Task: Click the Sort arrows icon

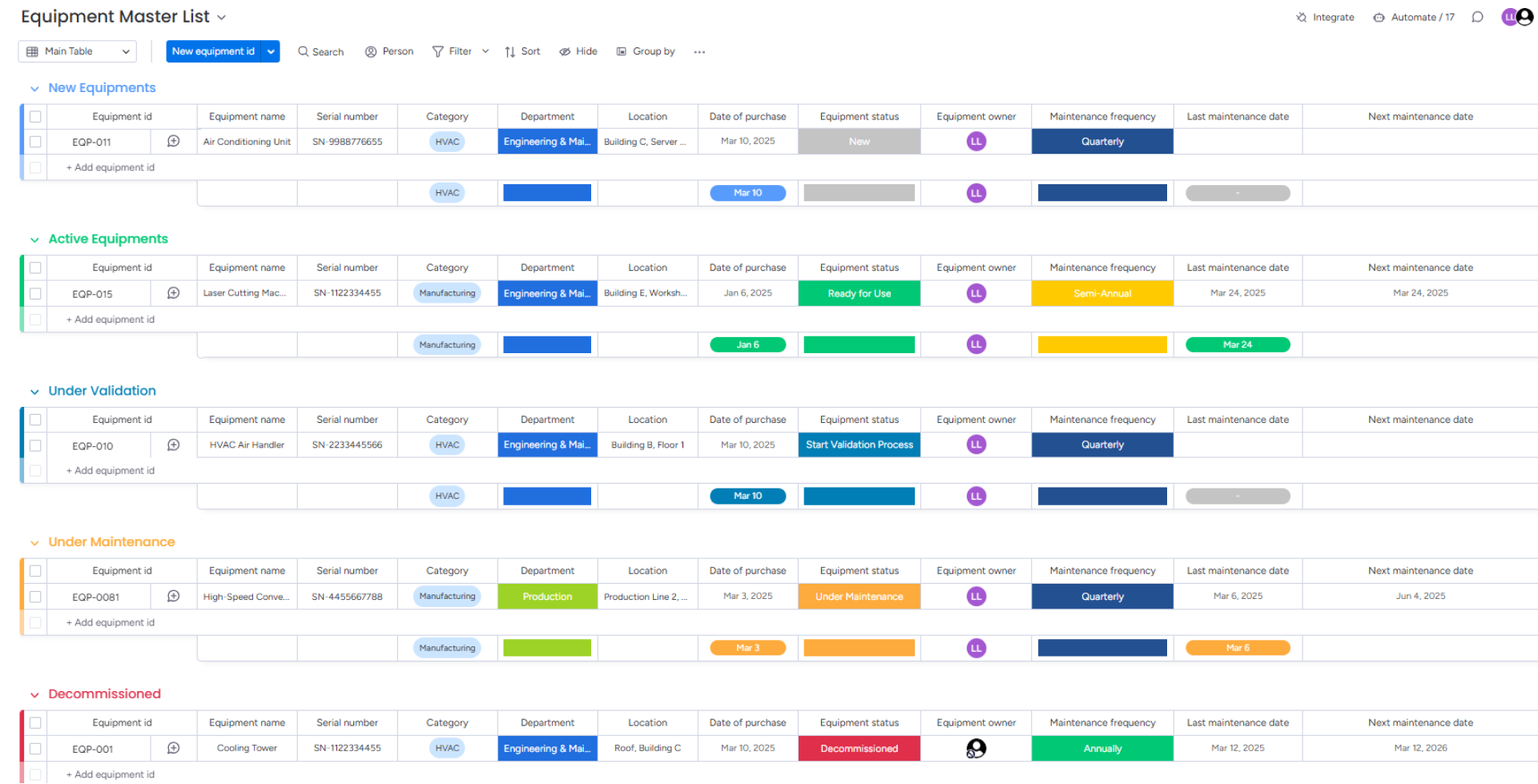Action: (x=510, y=51)
